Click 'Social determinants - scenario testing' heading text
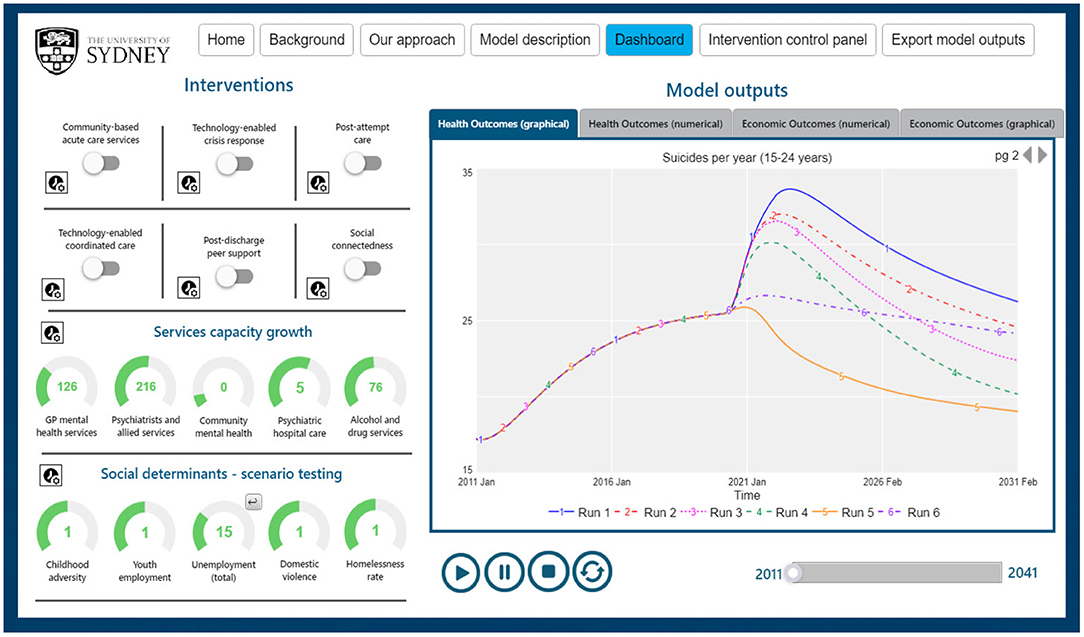 click(221, 474)
